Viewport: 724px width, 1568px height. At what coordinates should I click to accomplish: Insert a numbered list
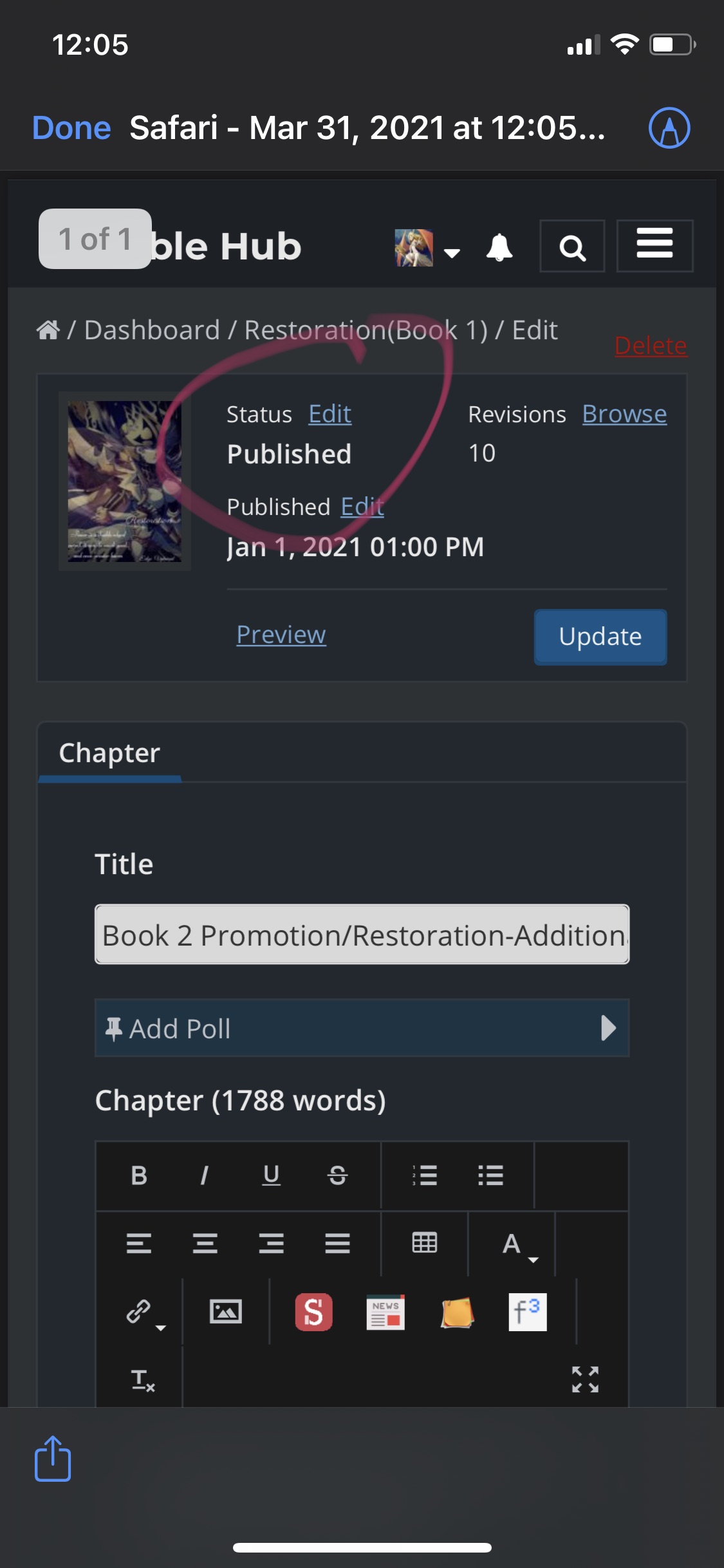[425, 1175]
